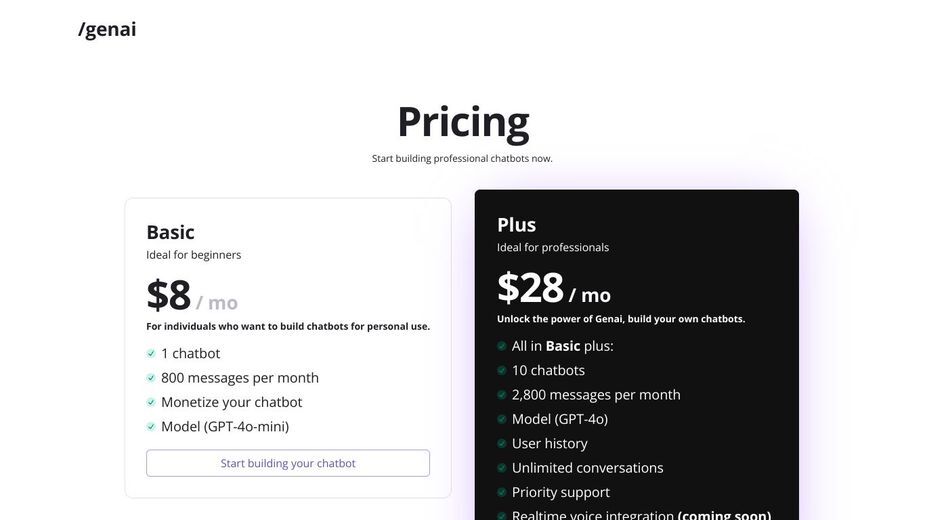Image resolution: width=925 pixels, height=520 pixels.
Task: Click the Plus plan title
Action: [x=516, y=225]
